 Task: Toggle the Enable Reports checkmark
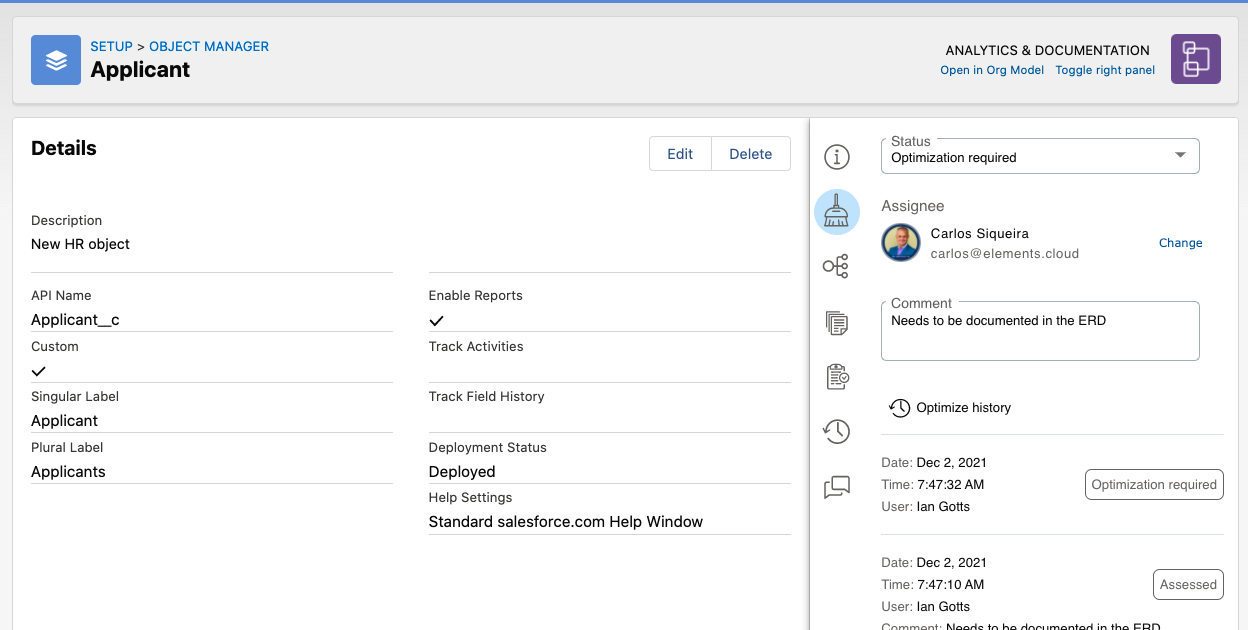click(436, 321)
